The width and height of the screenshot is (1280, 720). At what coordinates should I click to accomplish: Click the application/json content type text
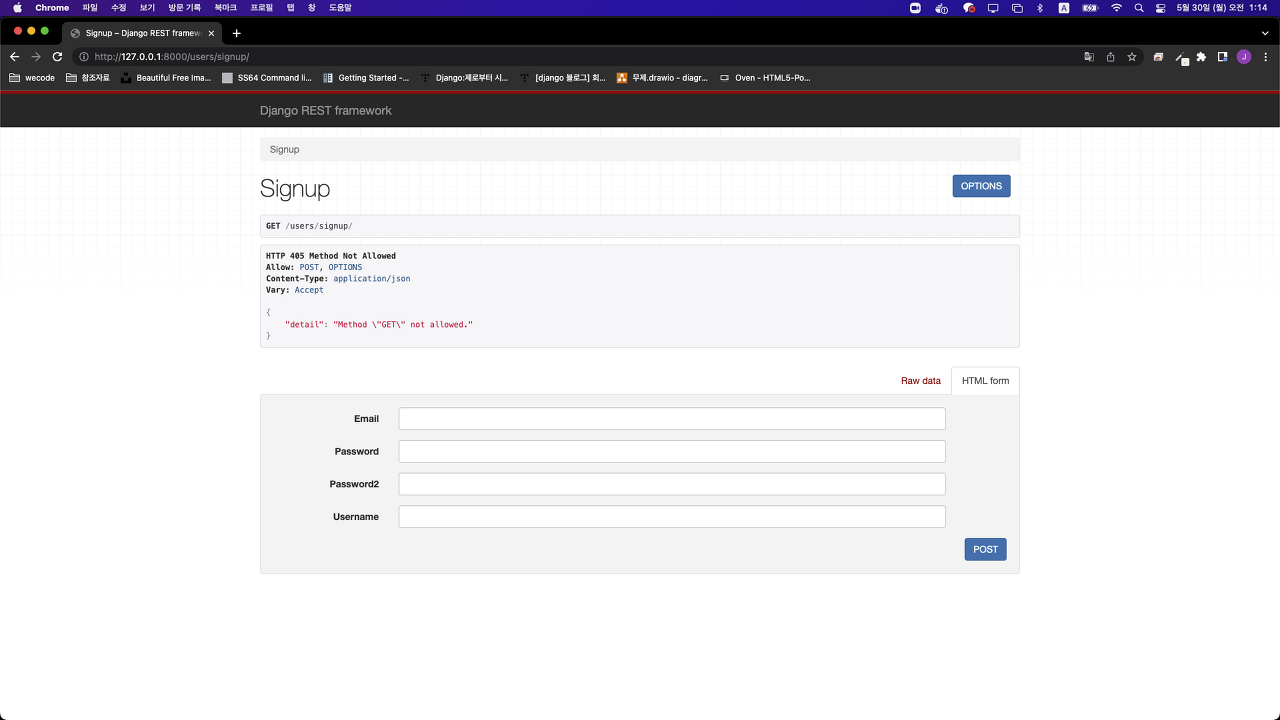371,278
